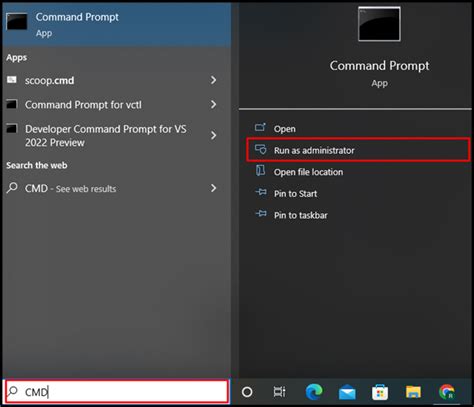Launch Microsoft Edge from the taskbar
This screenshot has width=474, height=407.
(x=314, y=392)
